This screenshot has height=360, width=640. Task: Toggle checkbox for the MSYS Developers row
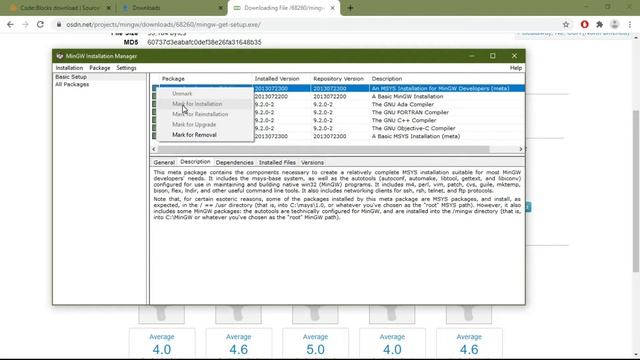click(154, 88)
